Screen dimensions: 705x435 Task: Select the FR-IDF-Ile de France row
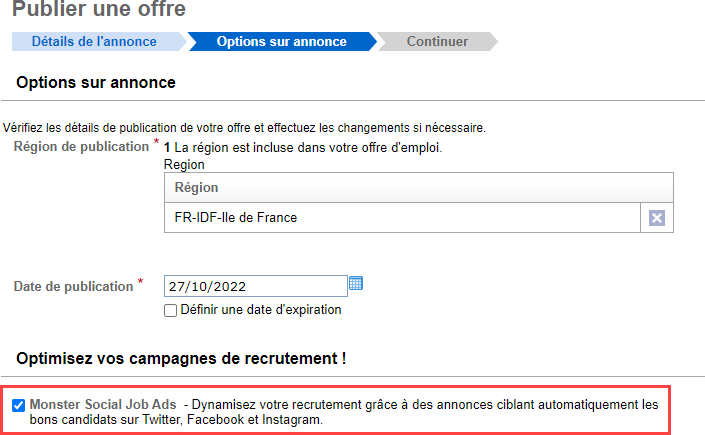point(402,218)
